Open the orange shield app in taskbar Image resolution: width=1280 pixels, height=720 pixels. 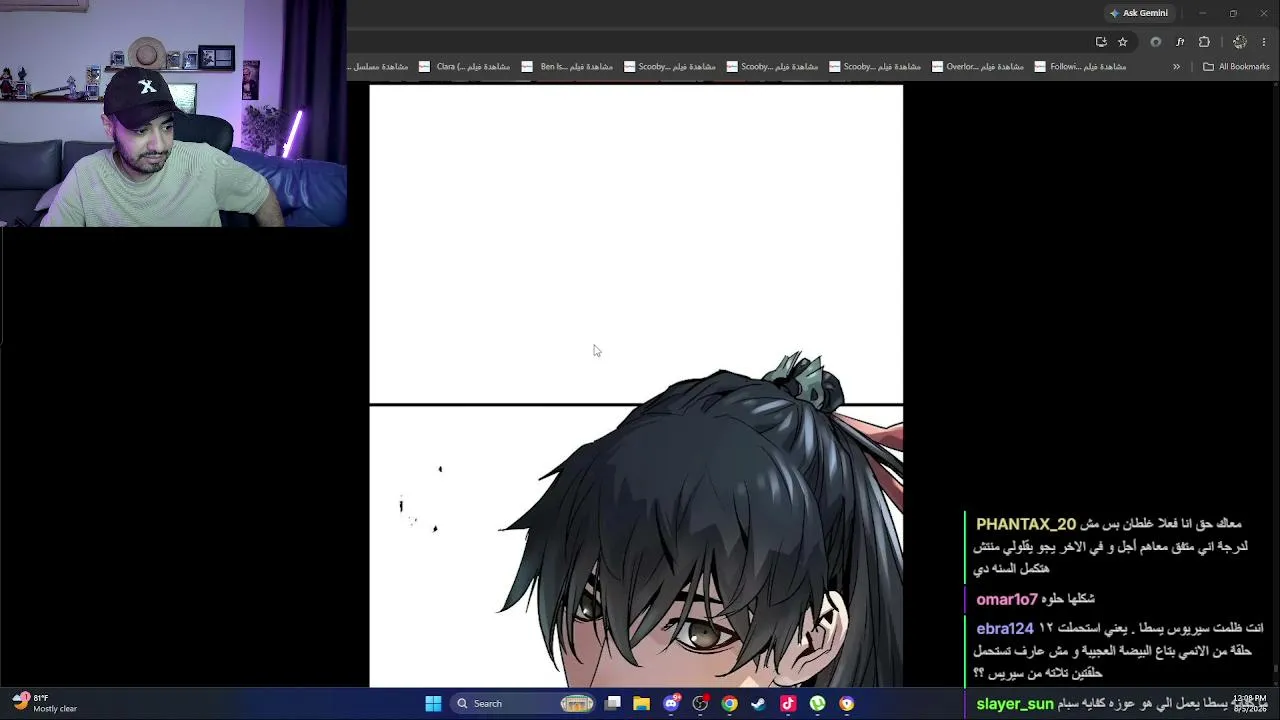pos(847,704)
